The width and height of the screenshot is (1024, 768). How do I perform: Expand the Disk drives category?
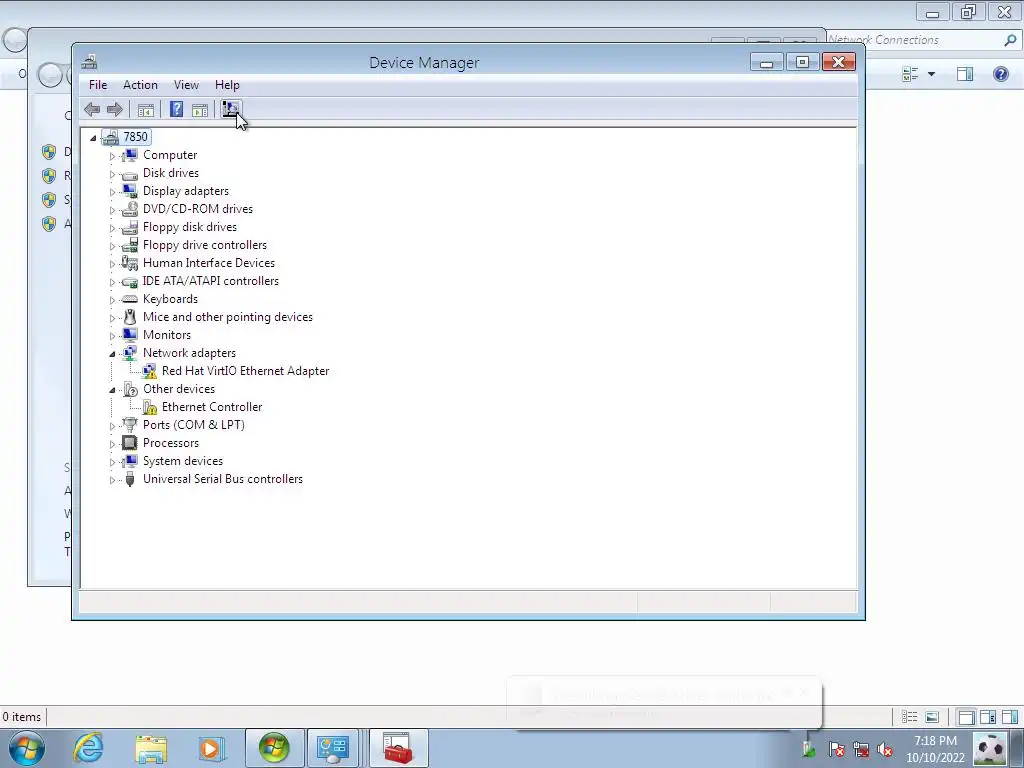point(112,174)
